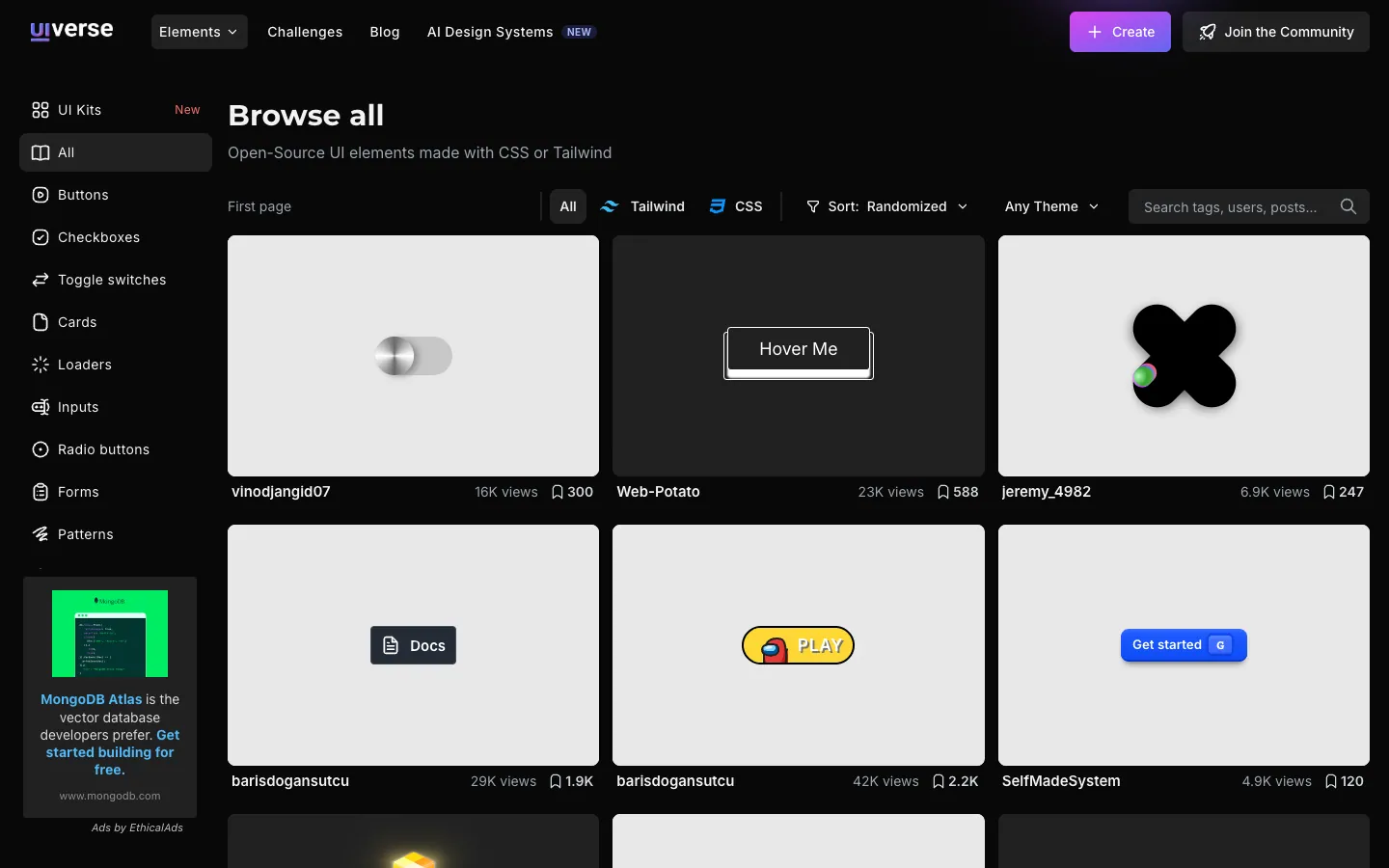Click the Checkboxes sidebar icon
The height and width of the screenshot is (868, 1389).
(x=41, y=237)
